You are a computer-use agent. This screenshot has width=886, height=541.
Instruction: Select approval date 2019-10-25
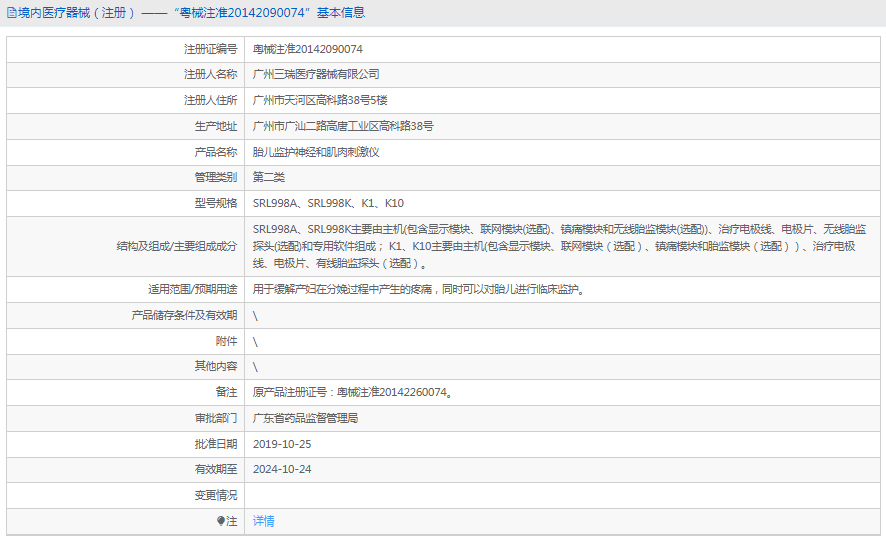coord(282,444)
